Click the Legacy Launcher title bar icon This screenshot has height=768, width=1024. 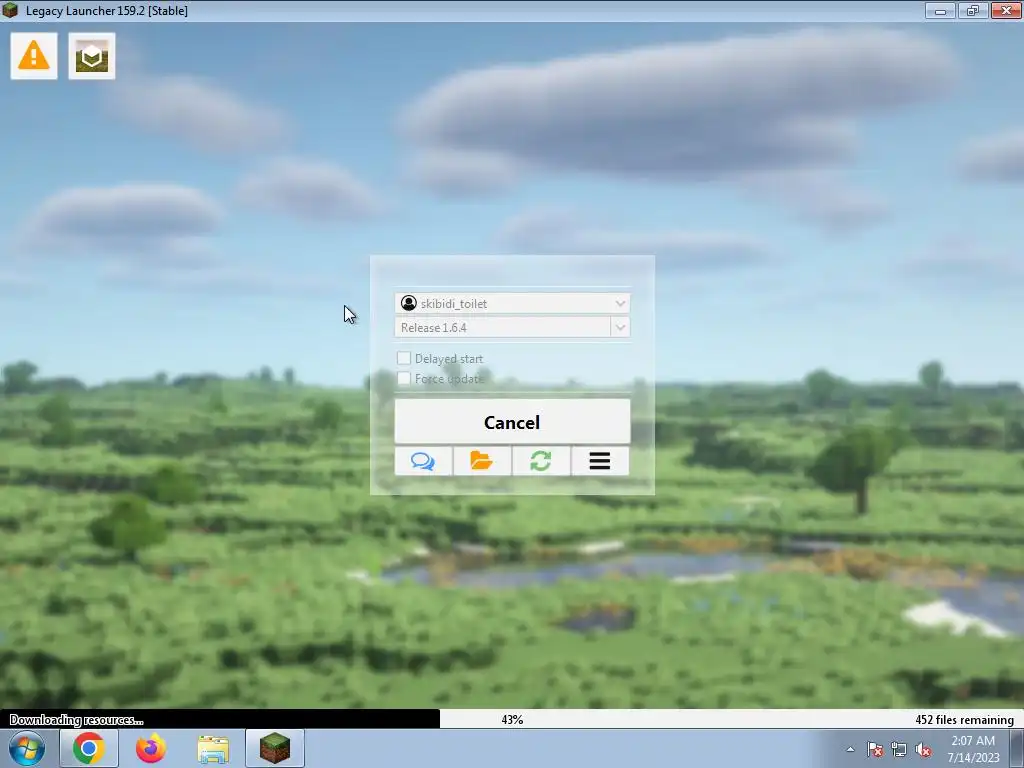point(10,10)
